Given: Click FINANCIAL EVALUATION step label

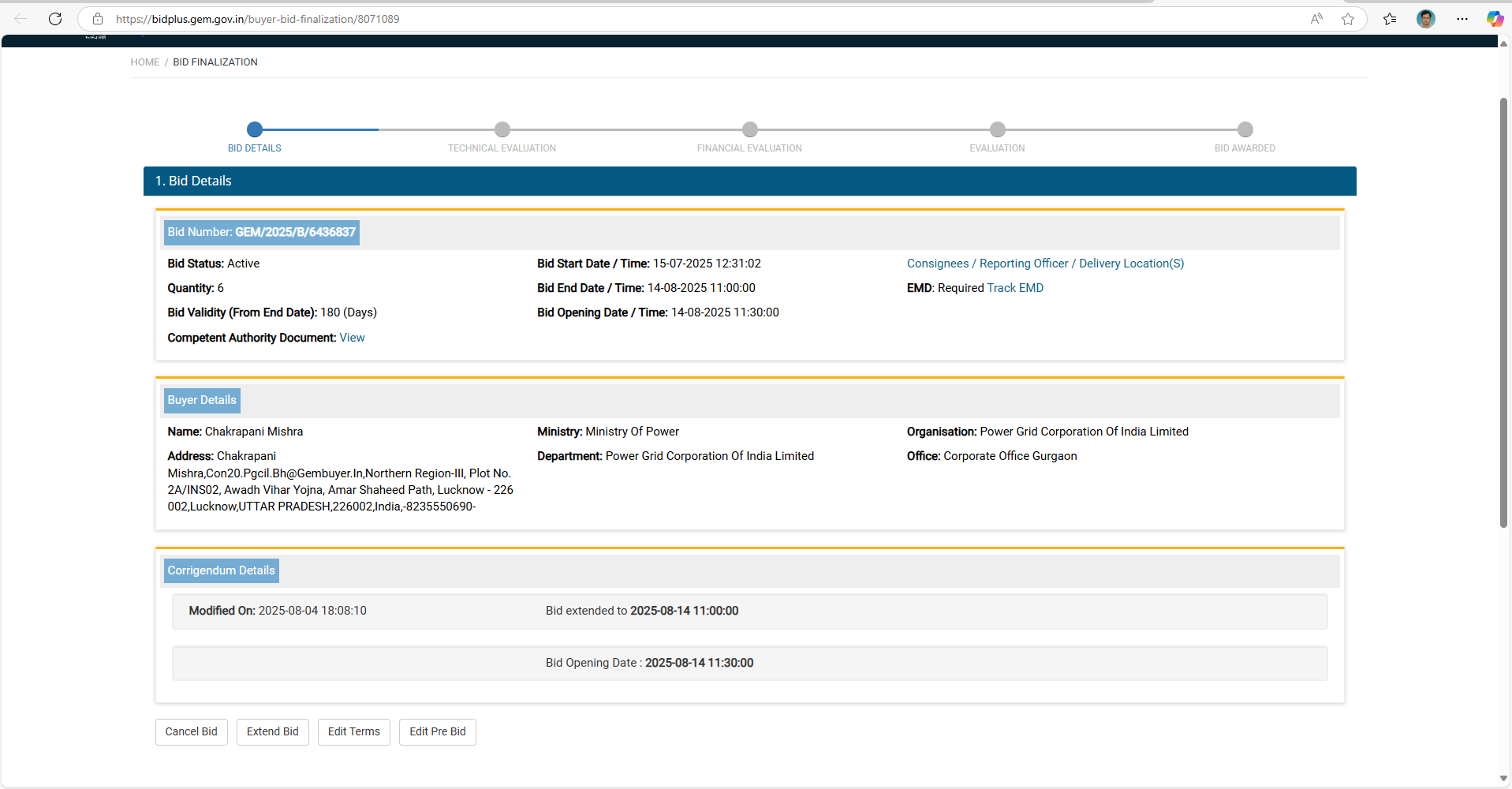Looking at the screenshot, I should 750,148.
